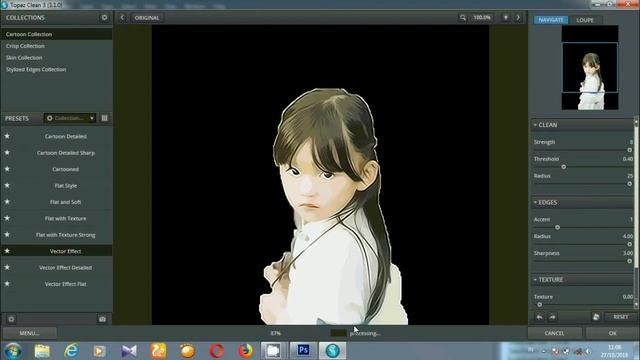Click favorite star for Vector Effect Flat
Viewport: 640px width, 360px height.
tap(7, 283)
